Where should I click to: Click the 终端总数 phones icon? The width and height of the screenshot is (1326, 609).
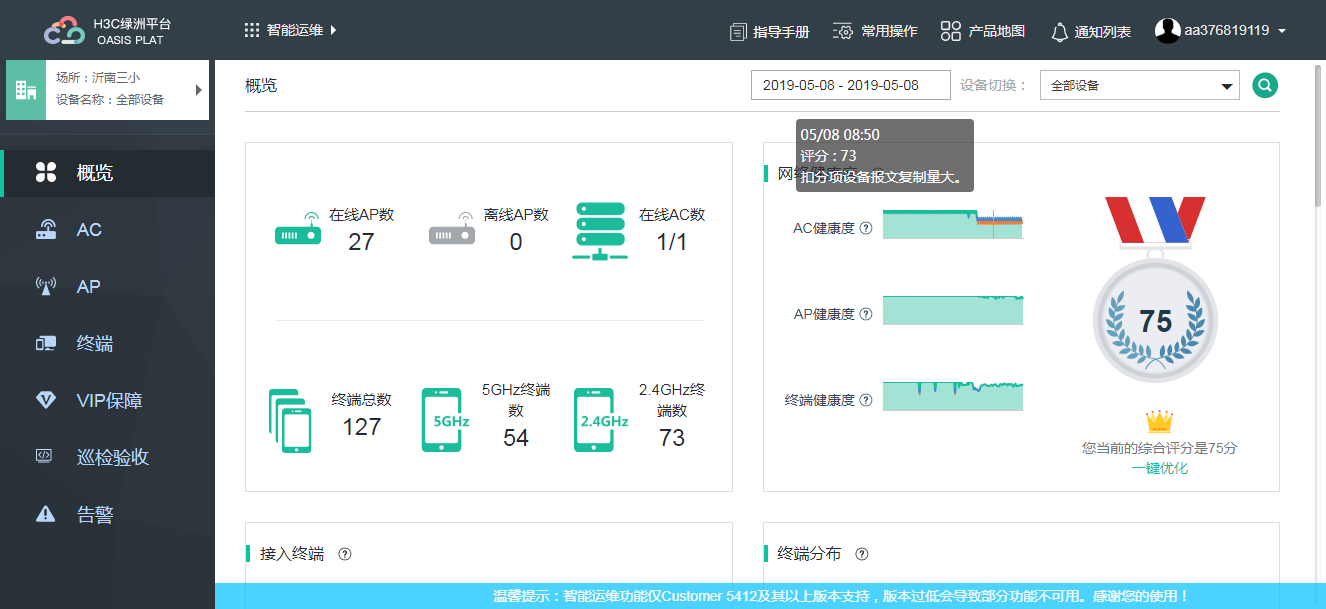point(290,421)
